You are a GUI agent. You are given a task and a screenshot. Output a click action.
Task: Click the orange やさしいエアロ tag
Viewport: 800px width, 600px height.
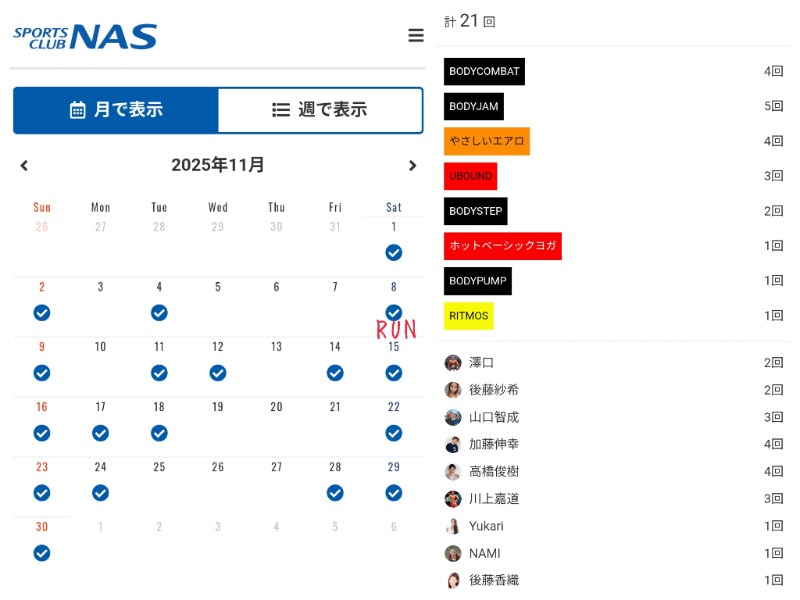tap(487, 141)
